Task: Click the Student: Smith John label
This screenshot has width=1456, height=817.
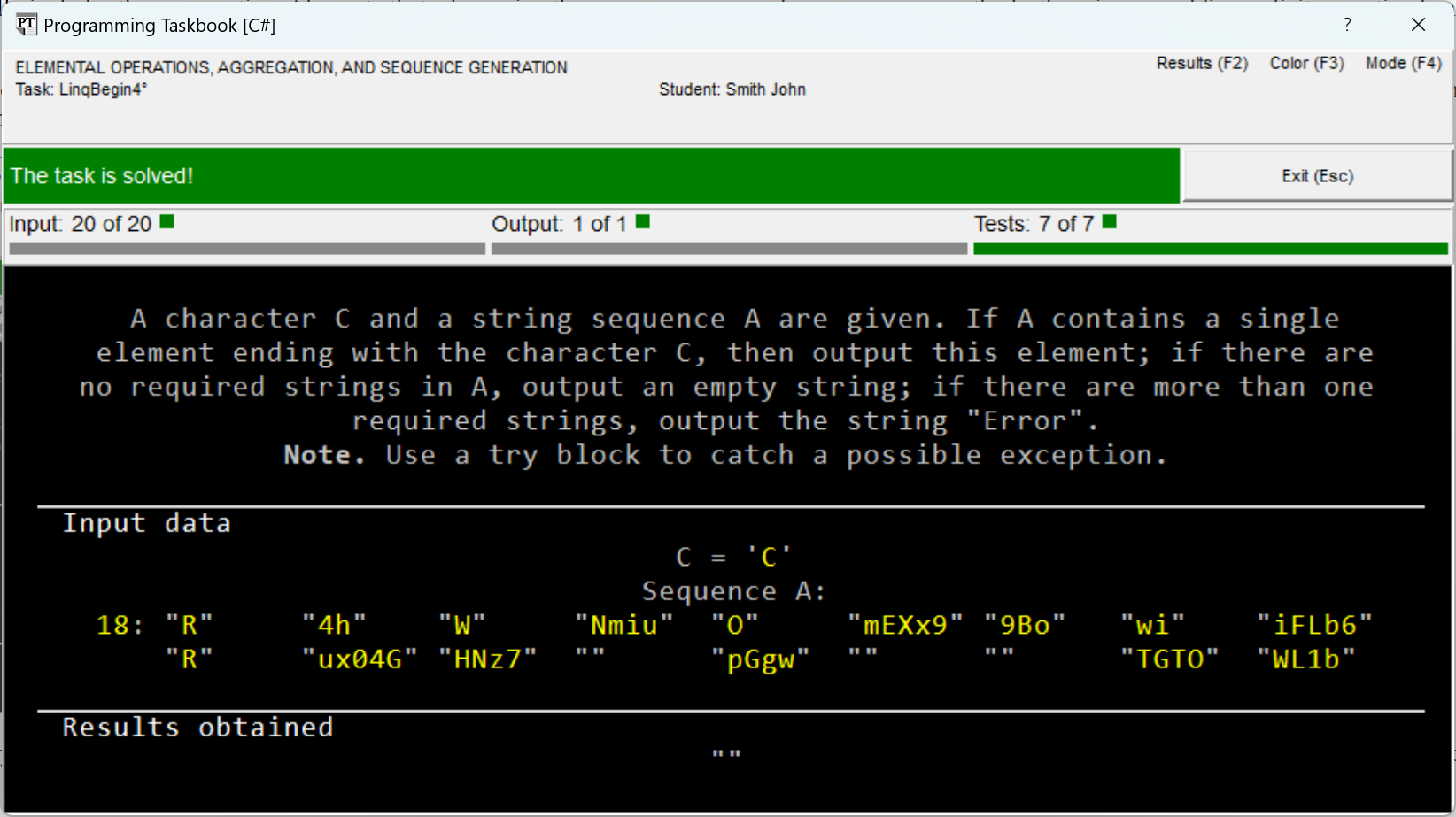Action: coord(732,89)
